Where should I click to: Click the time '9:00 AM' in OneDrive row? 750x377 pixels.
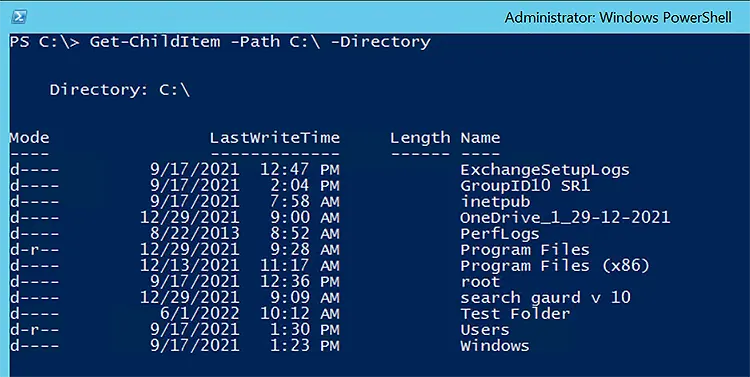tap(305, 218)
